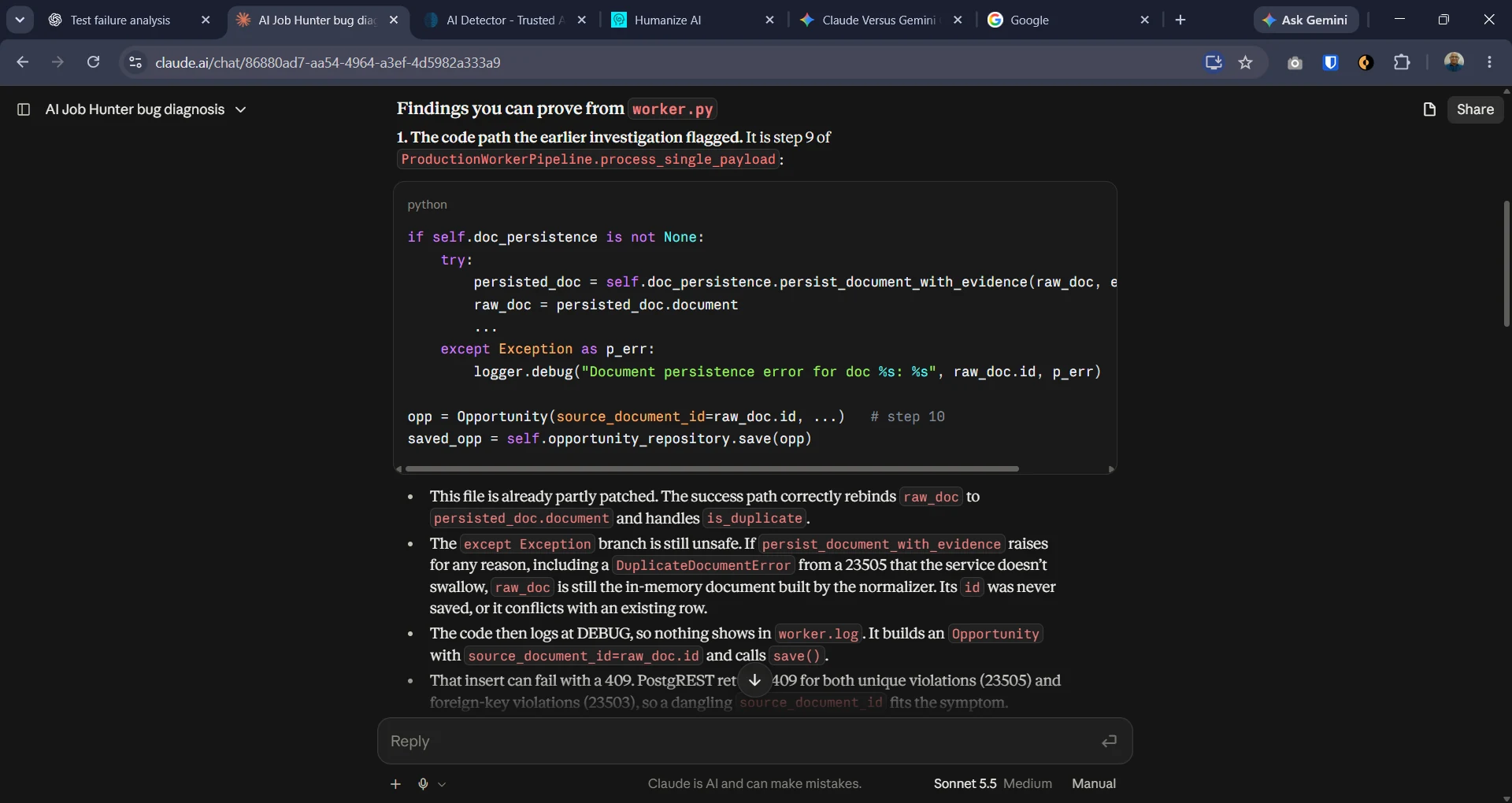This screenshot has height=803, width=1512.
Task: Open a new tab with the plus button
Action: 1180,20
